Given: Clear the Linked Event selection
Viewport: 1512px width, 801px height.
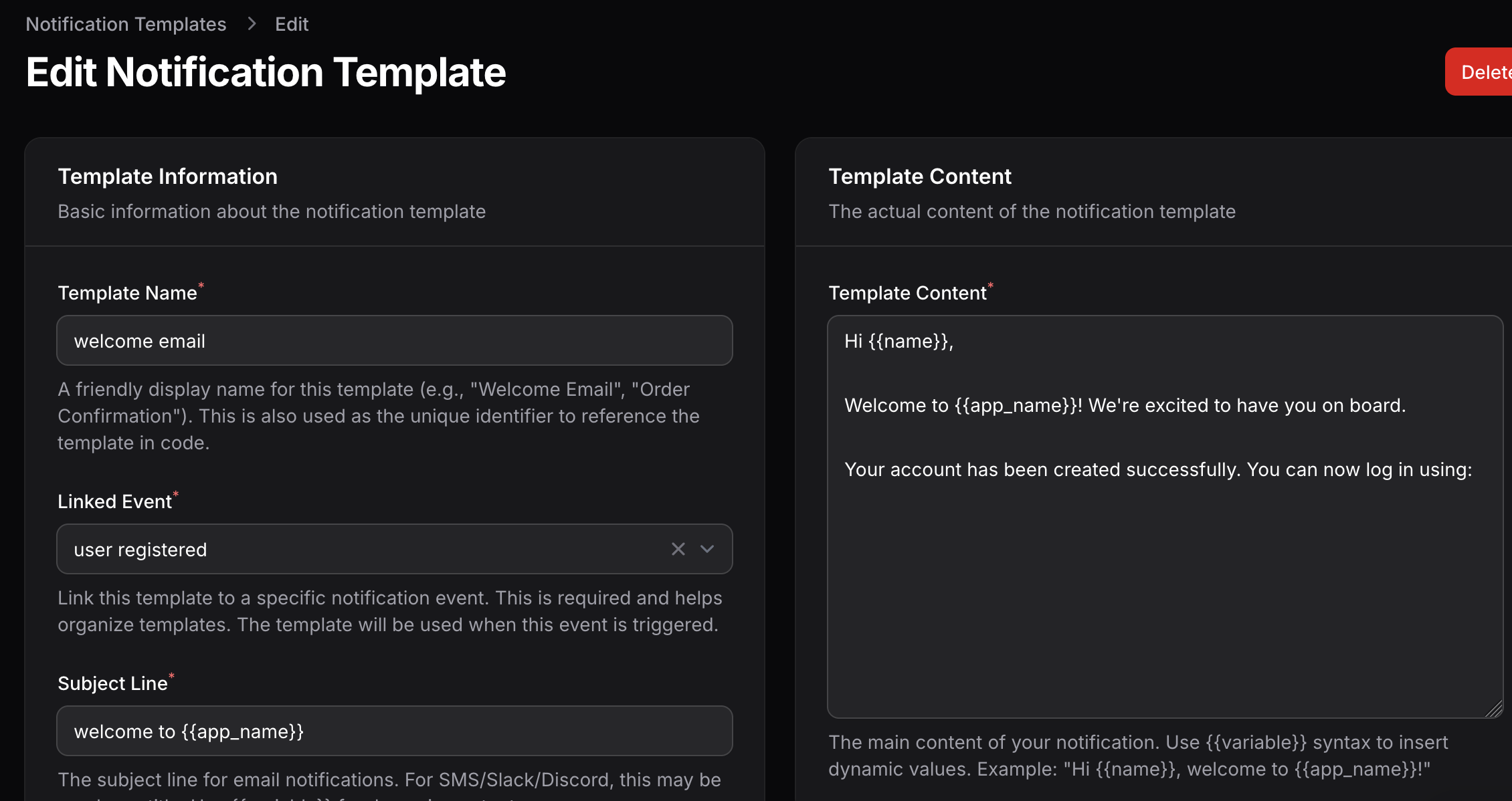Looking at the screenshot, I should click(678, 549).
